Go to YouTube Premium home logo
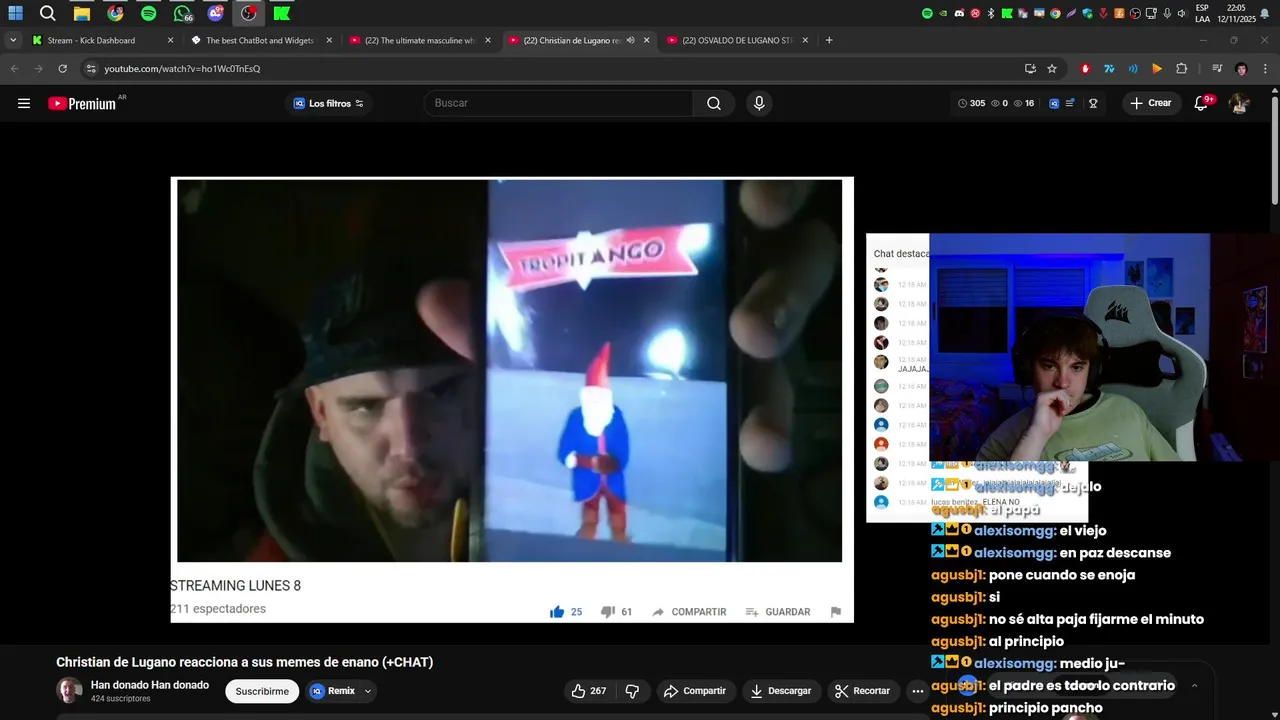The image size is (1280, 720). [82, 103]
